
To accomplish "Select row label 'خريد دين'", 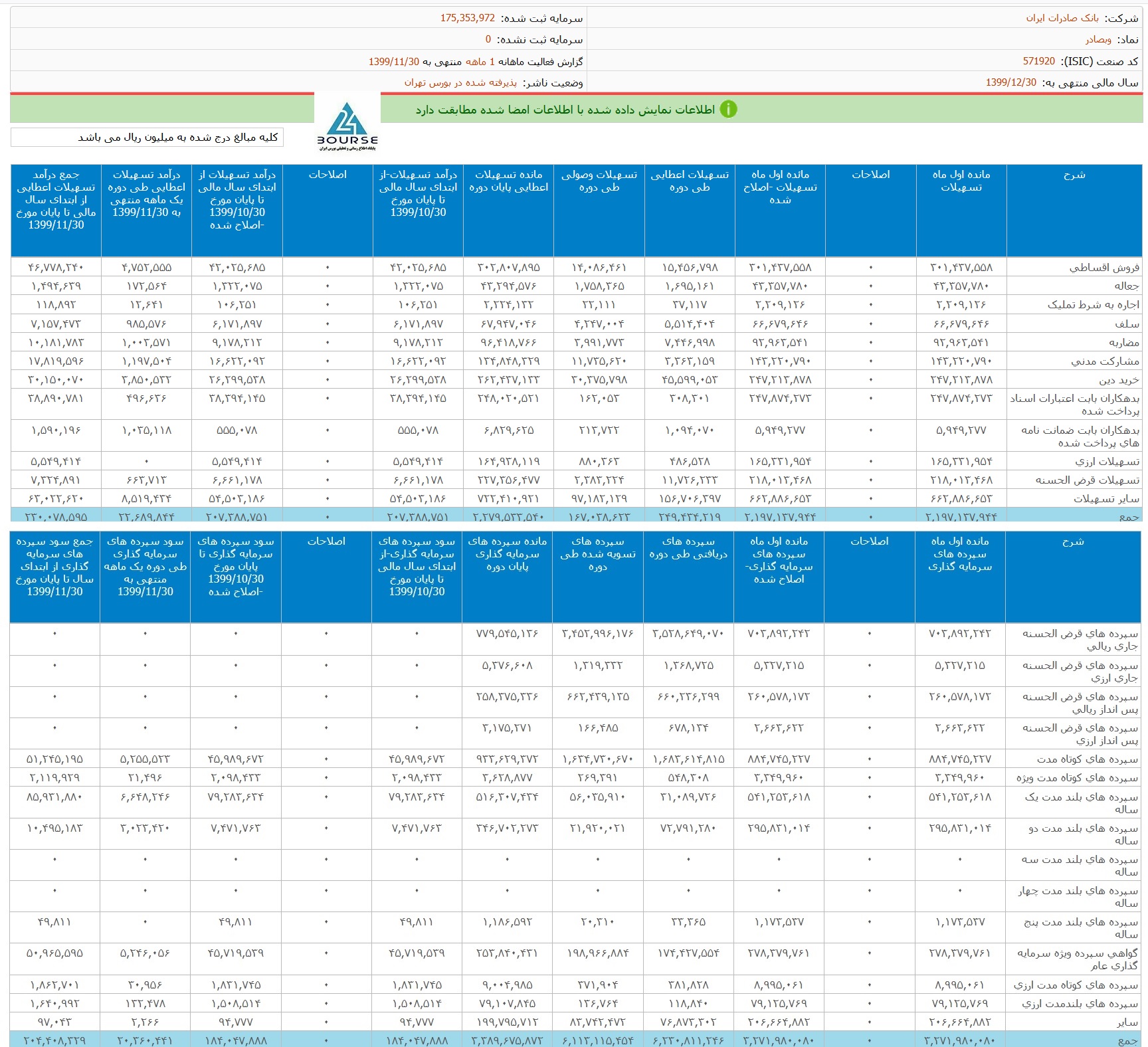I will [x=1119, y=380].
